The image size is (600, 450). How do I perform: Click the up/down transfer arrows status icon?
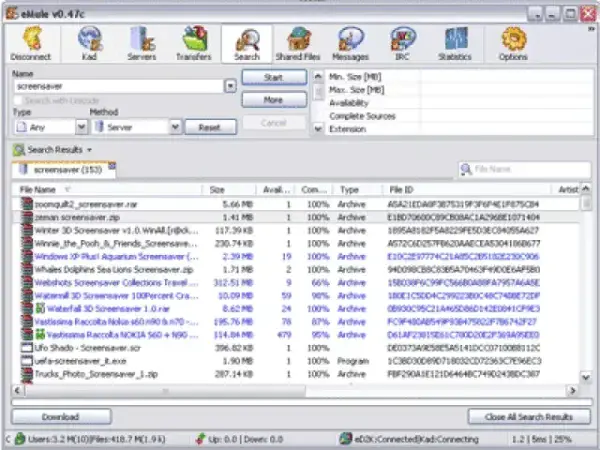200,439
